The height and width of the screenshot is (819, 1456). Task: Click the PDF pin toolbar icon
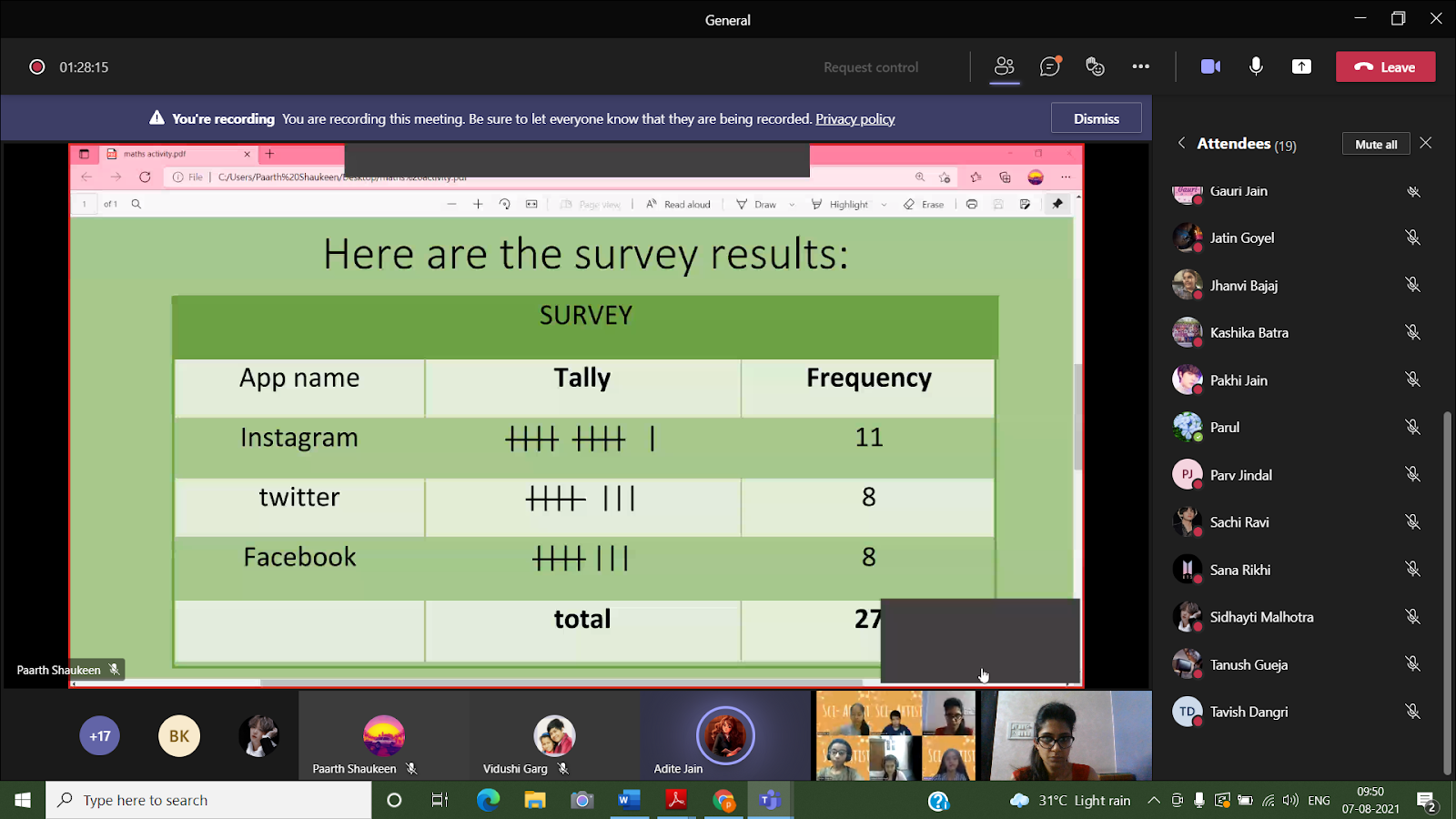coord(1057,204)
